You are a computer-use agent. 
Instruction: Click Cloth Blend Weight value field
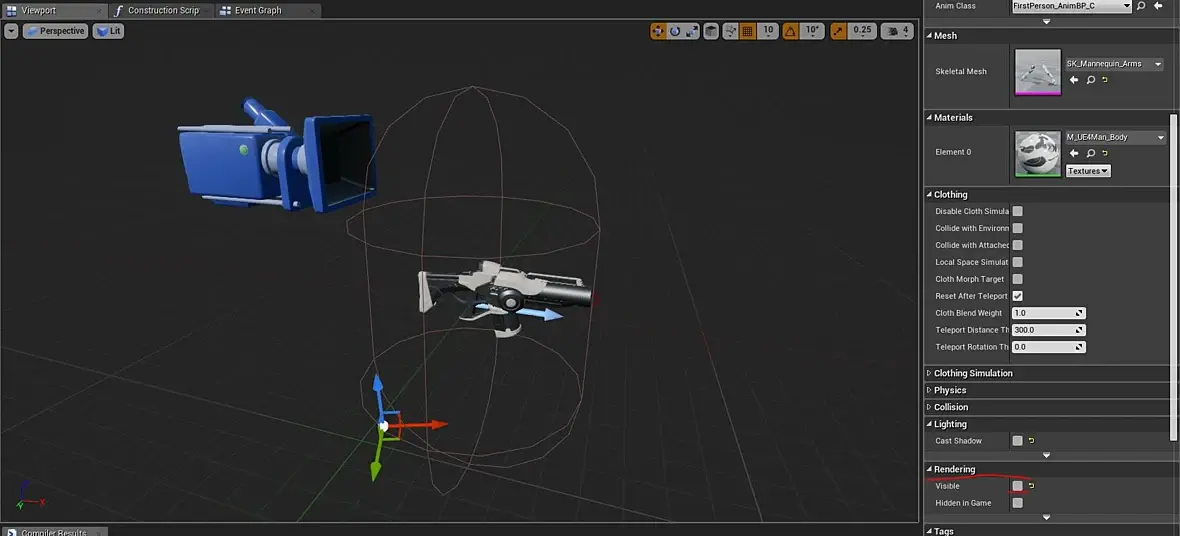(x=1048, y=313)
